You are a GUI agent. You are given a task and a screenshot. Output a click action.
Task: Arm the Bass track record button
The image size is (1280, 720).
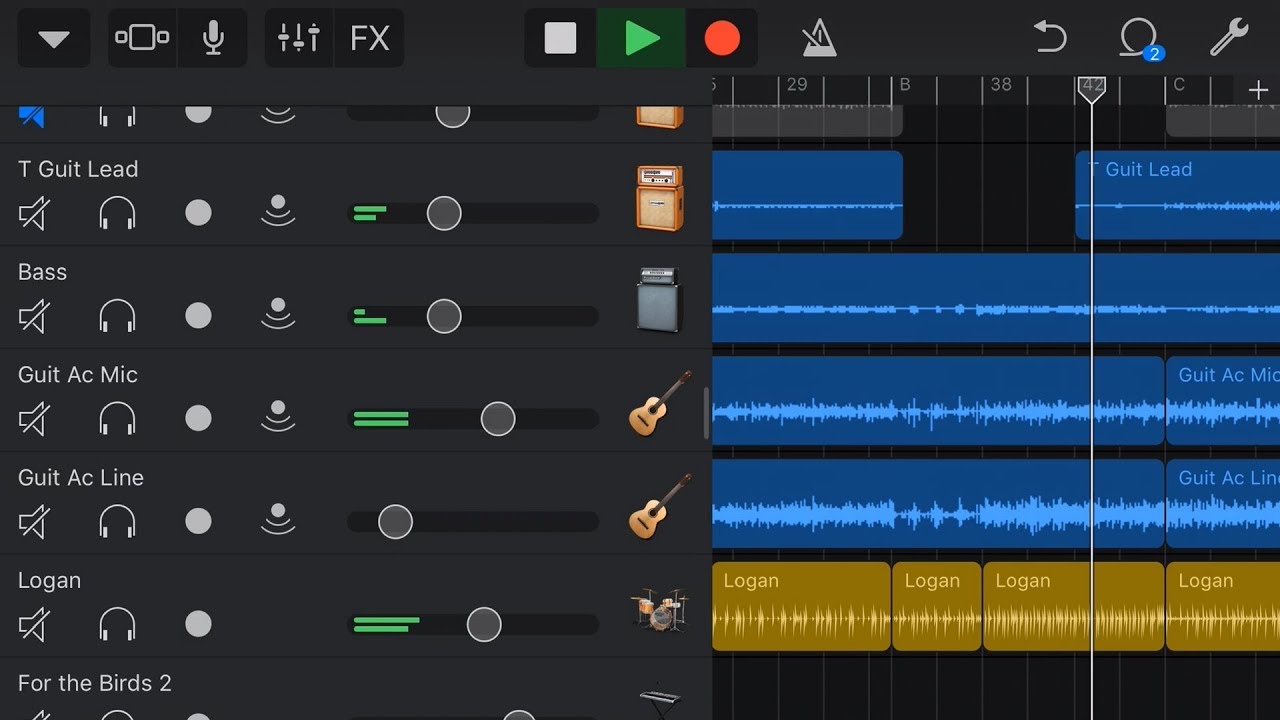(x=198, y=316)
